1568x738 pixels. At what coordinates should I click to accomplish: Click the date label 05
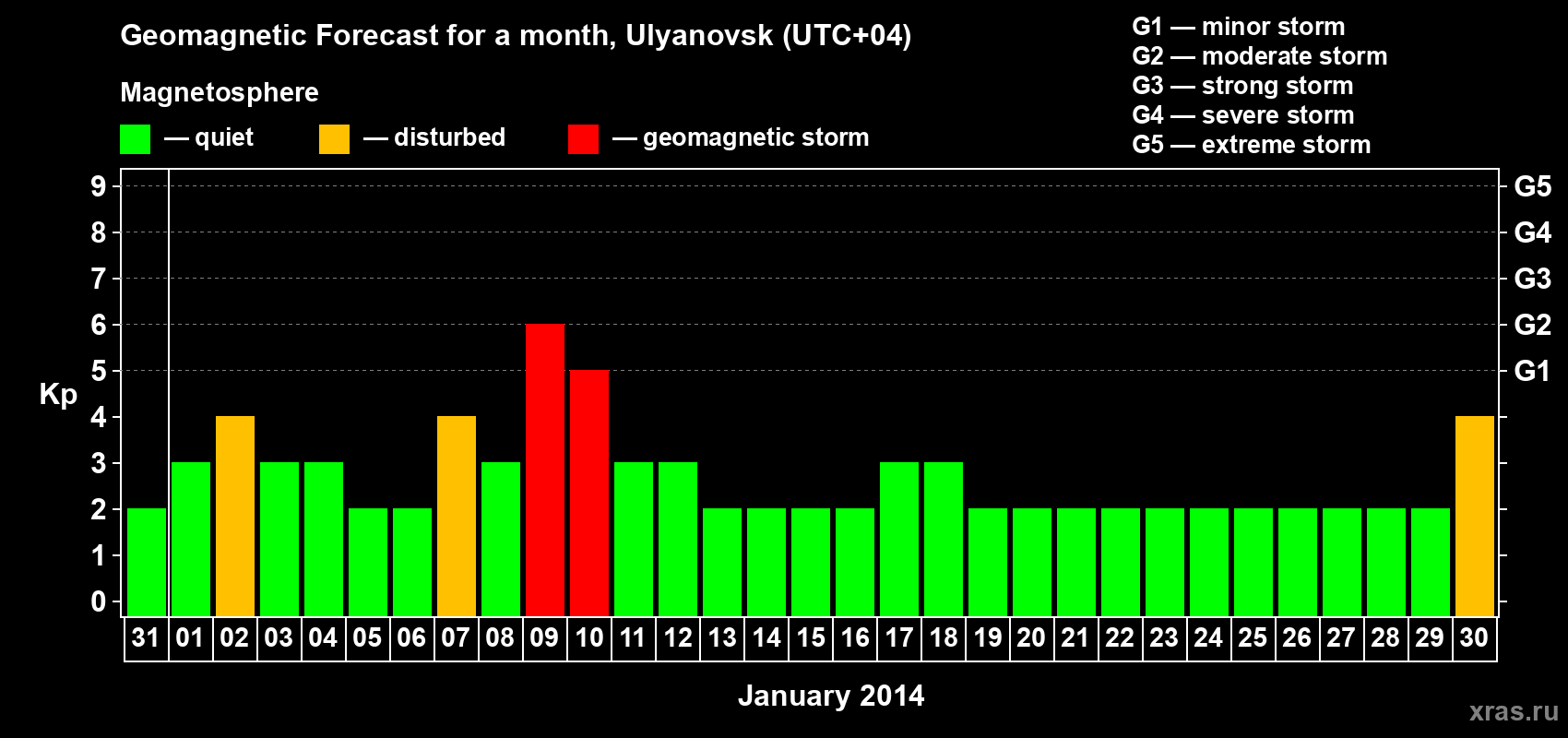[367, 637]
